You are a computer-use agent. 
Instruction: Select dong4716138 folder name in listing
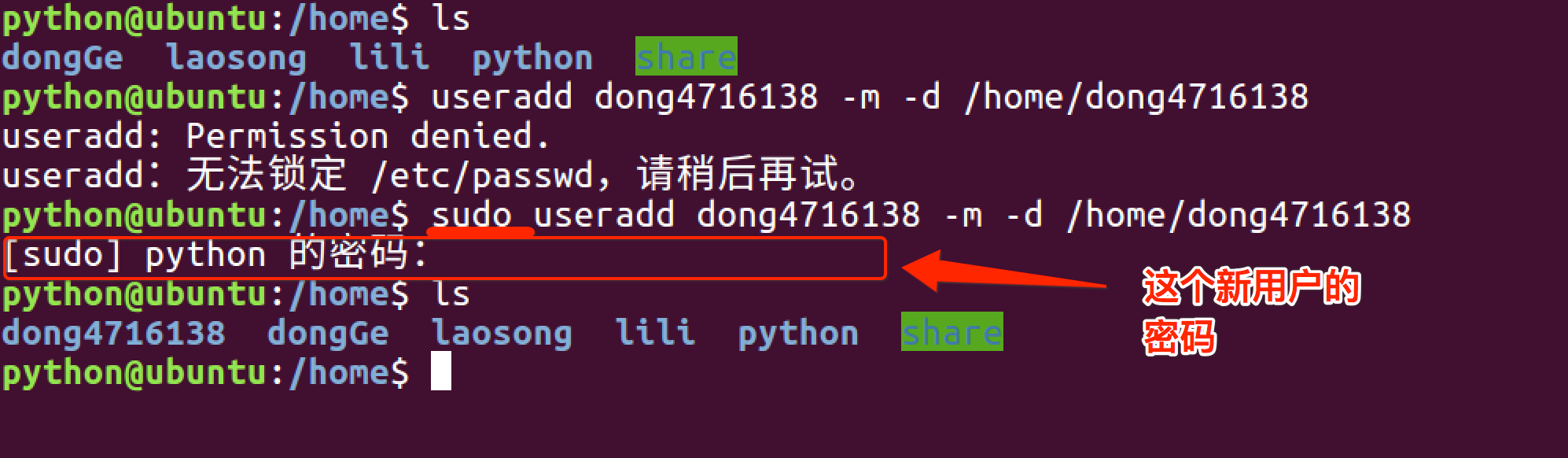[114, 333]
